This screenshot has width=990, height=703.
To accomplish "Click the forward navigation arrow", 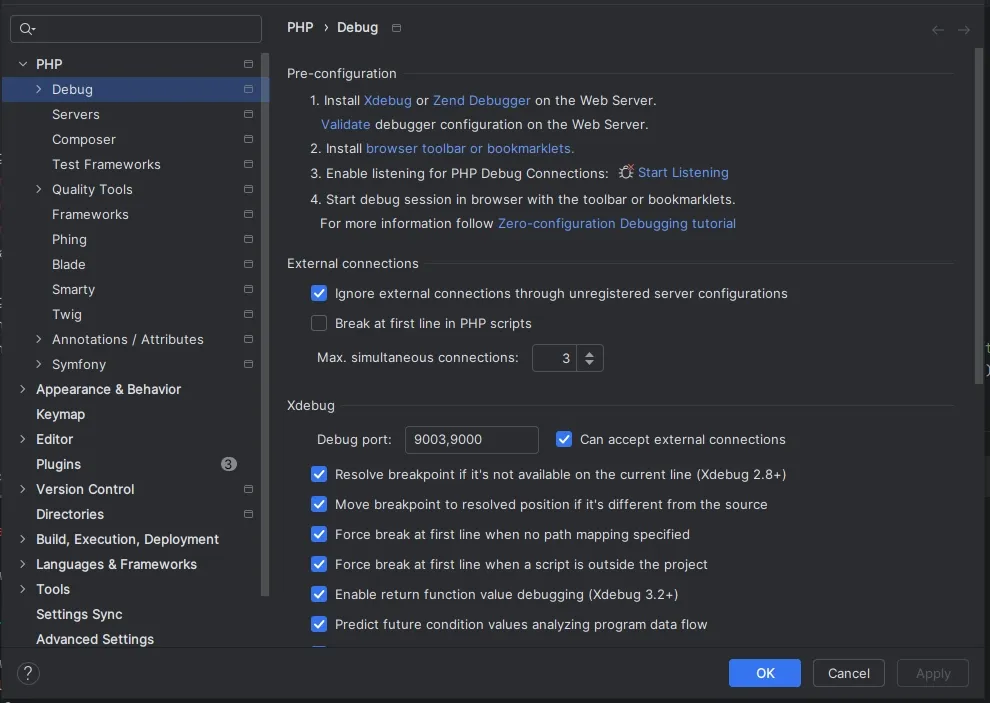I will (963, 30).
